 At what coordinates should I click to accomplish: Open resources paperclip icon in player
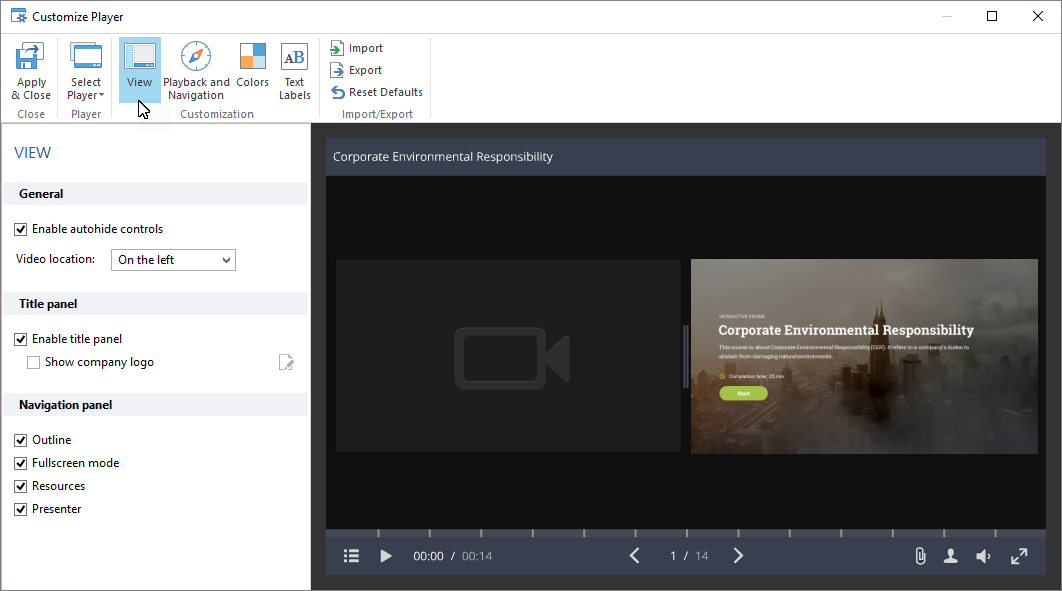pyautogui.click(x=920, y=556)
